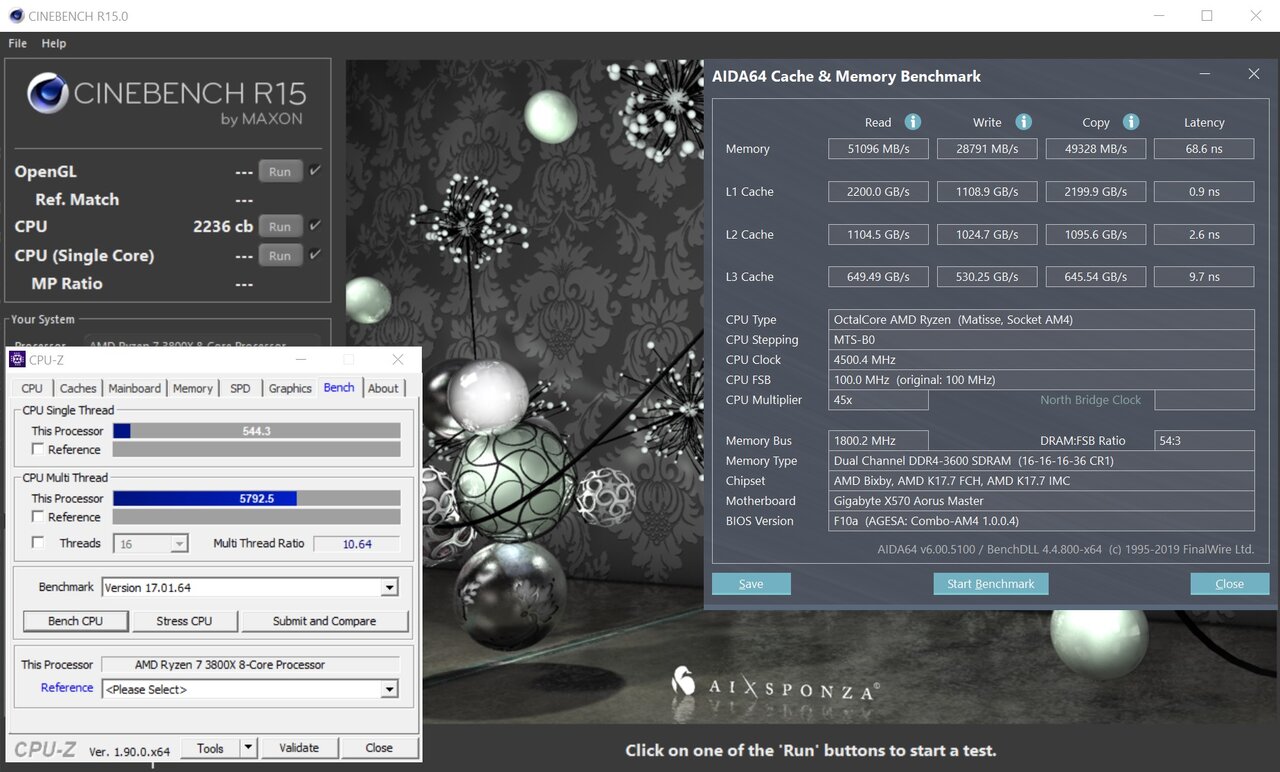Click the CPU Single Thread score bar 544.3
This screenshot has width=1280, height=772.
tap(257, 431)
